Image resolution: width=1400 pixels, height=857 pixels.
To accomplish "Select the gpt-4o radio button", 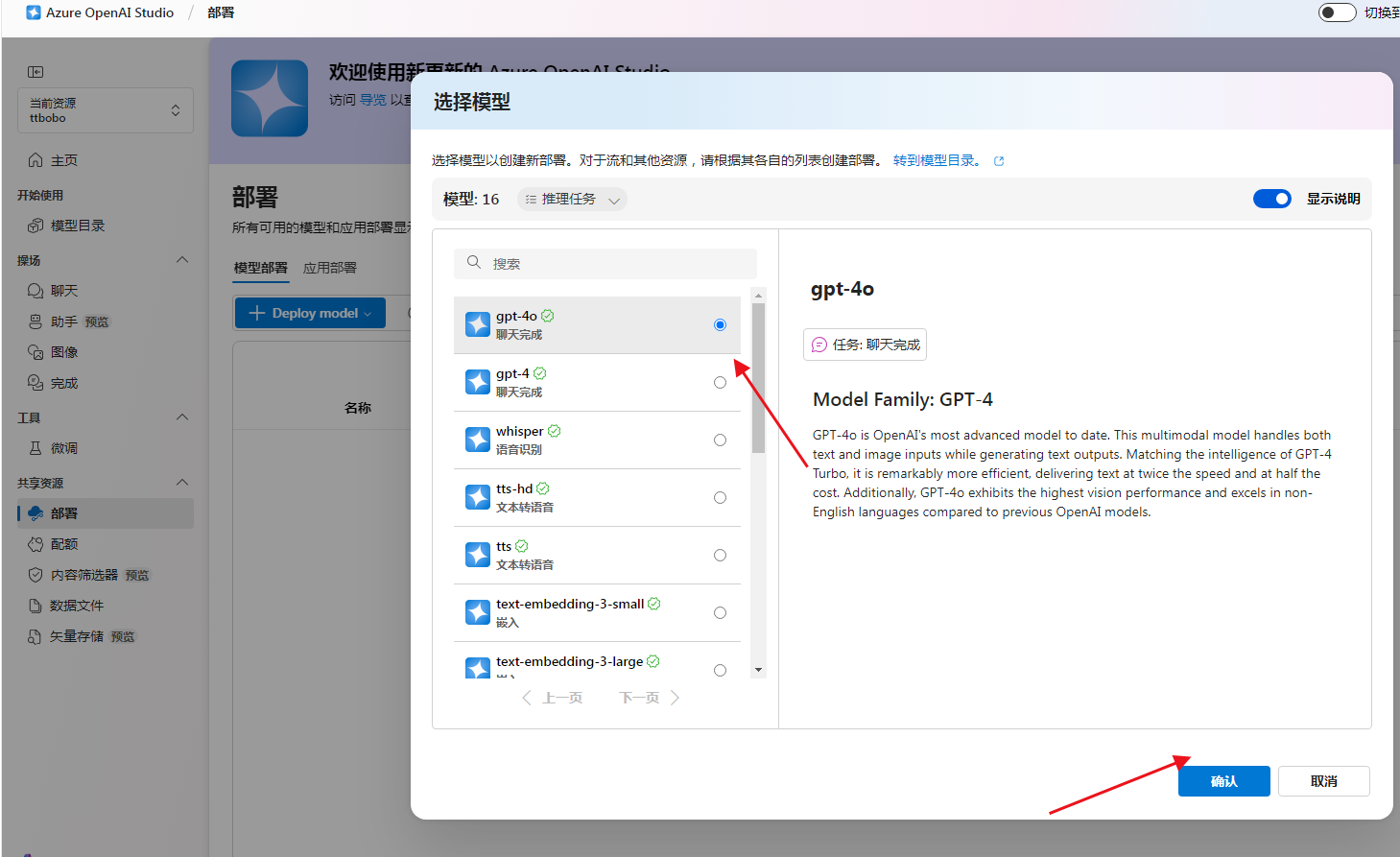I will [720, 325].
